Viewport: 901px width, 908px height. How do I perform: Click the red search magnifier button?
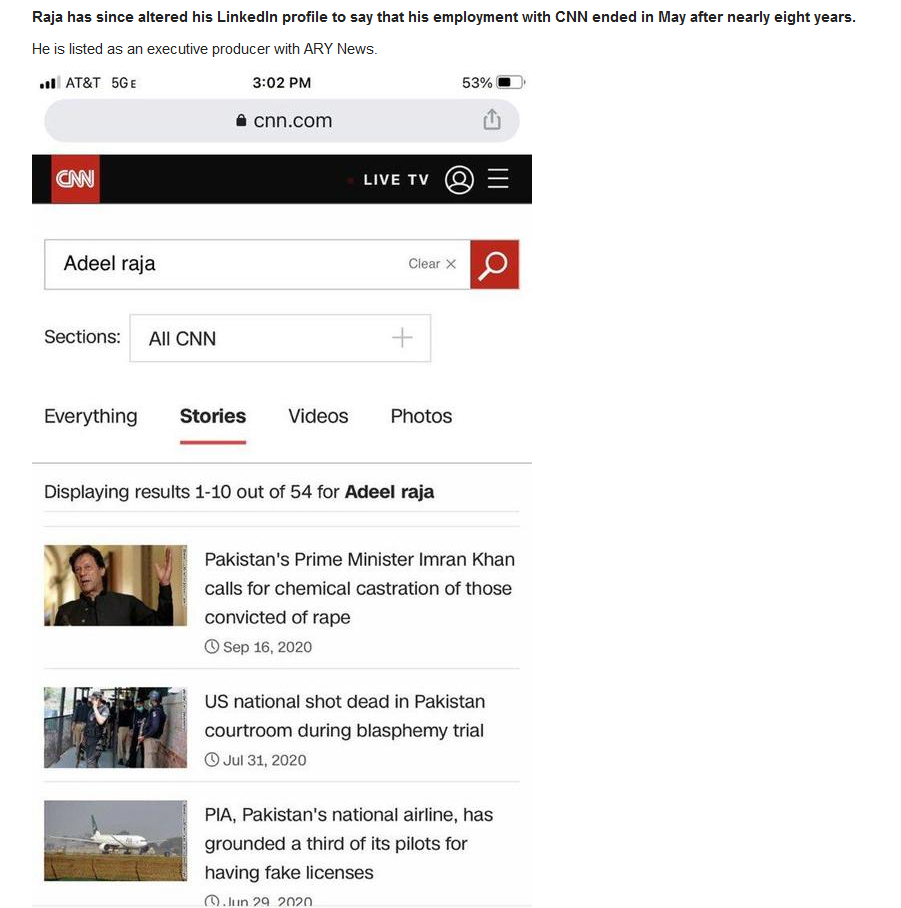[495, 264]
